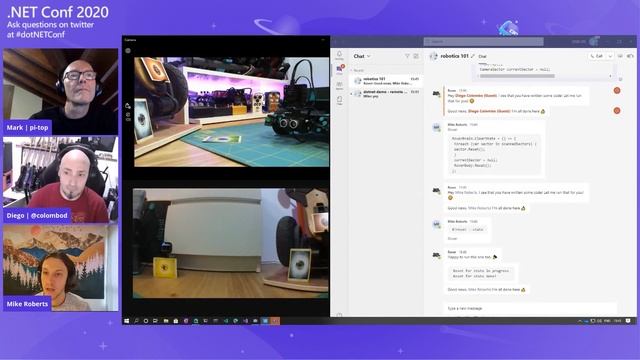Open taskbar search magnifier

(x=136, y=321)
